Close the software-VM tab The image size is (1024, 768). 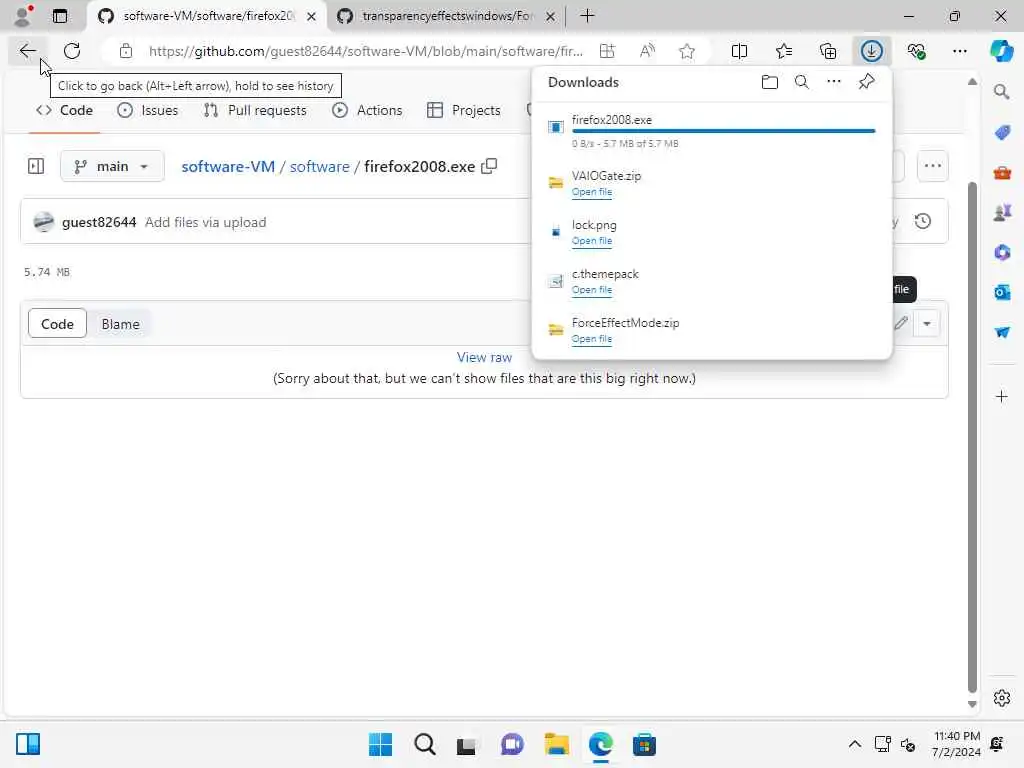click(x=312, y=16)
